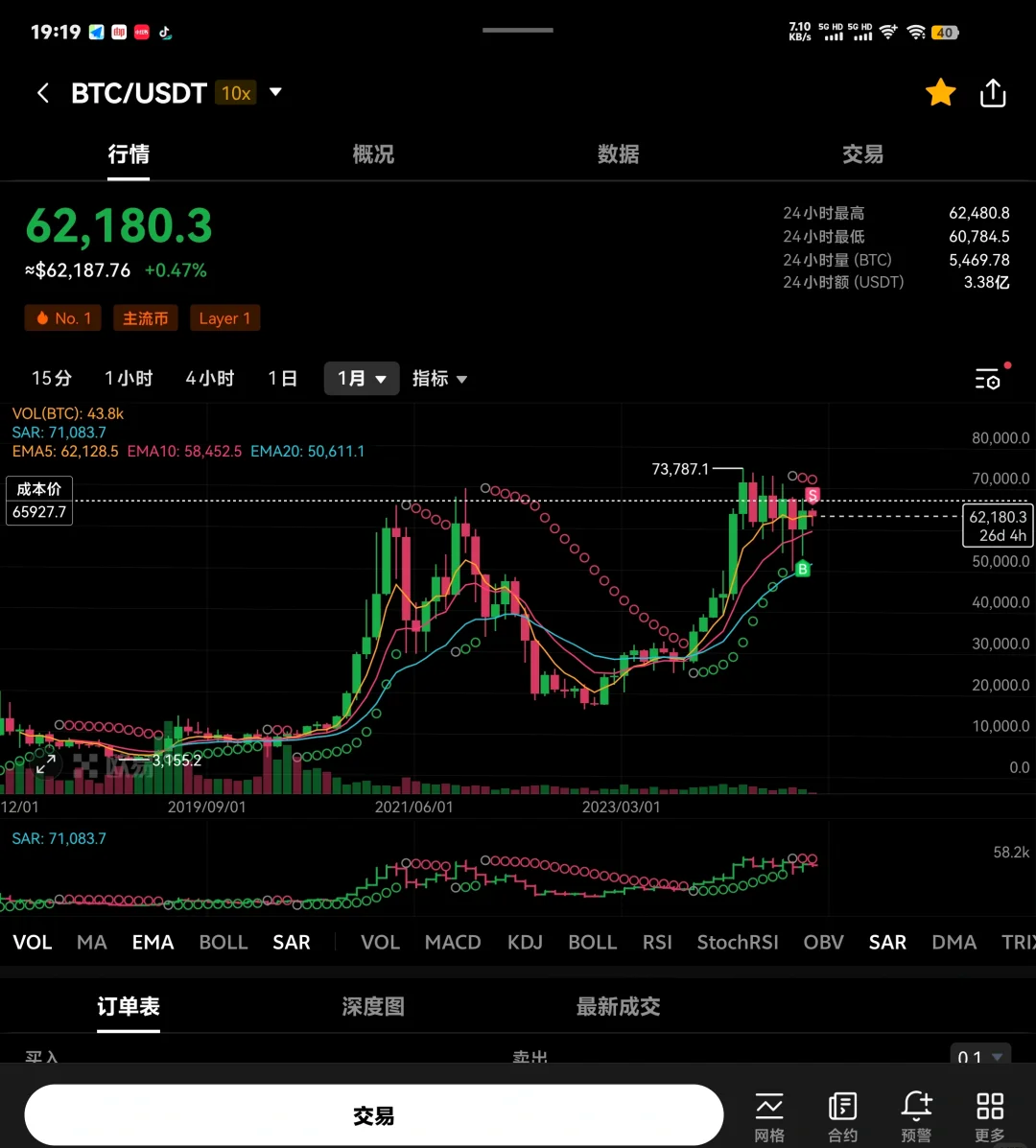
Task: Toggle sub-chart VOL indicator
Action: coord(380,942)
